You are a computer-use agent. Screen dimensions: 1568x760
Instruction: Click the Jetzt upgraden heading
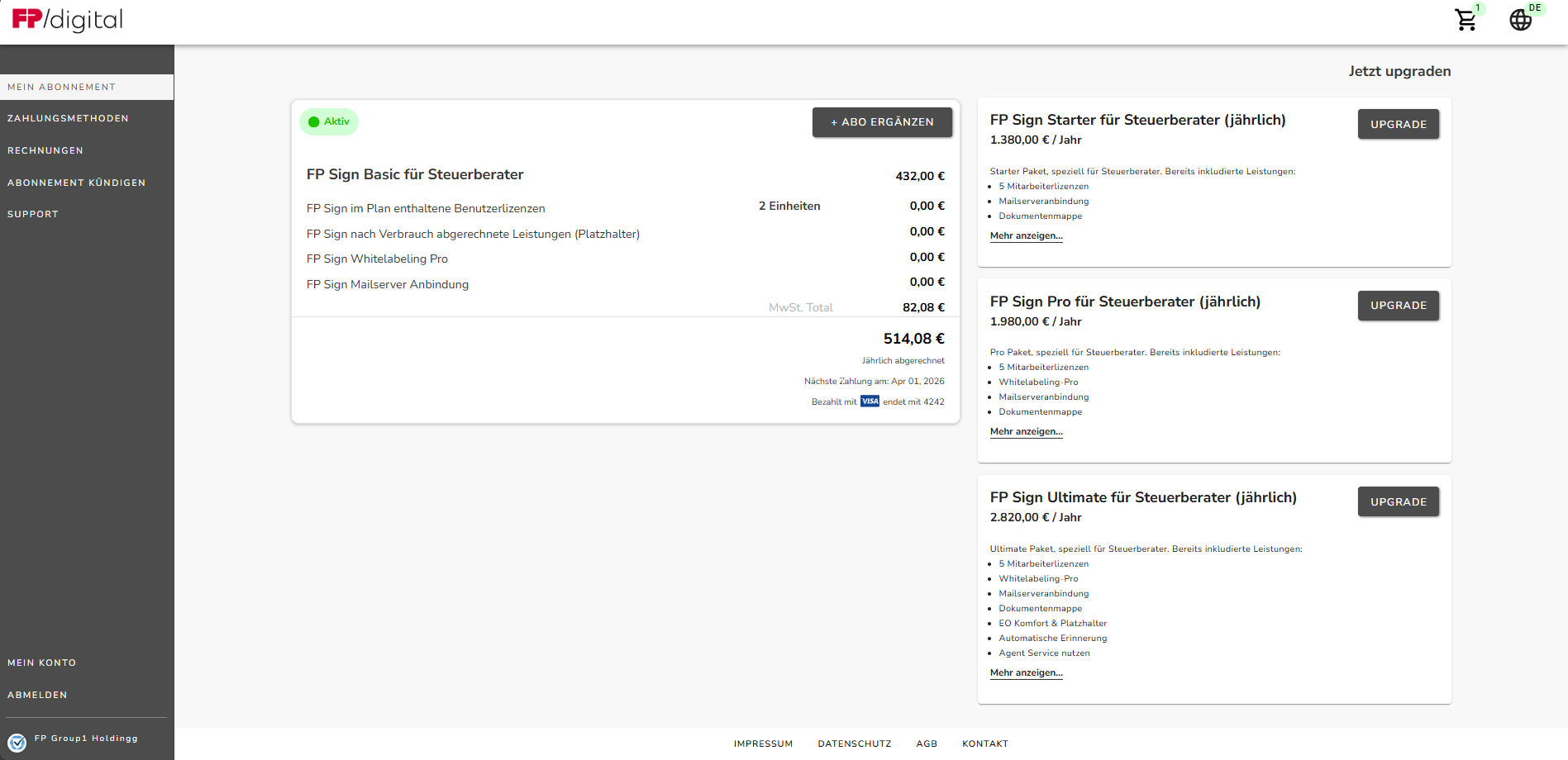point(1400,71)
